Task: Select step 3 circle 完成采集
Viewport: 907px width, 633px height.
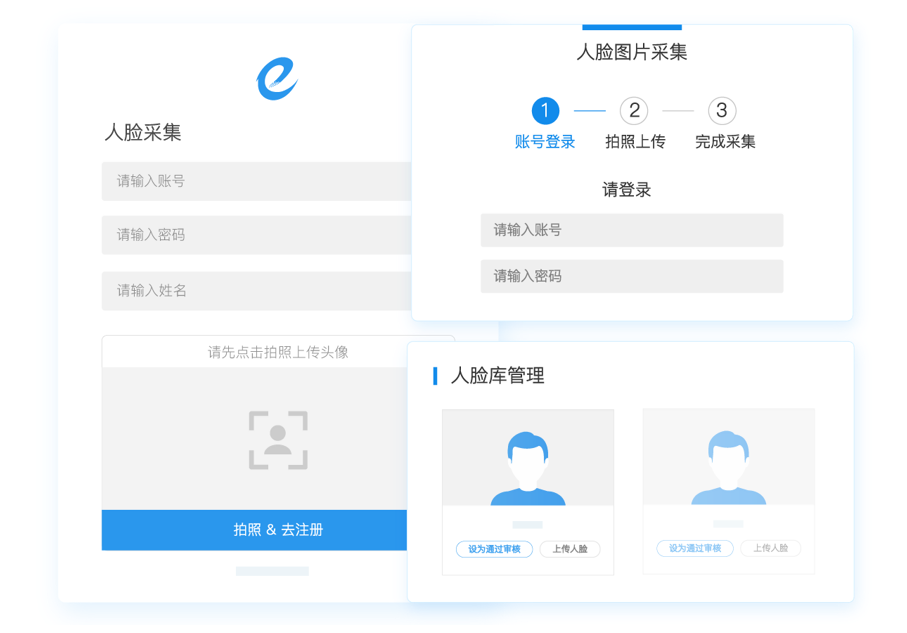Action: coord(722,111)
